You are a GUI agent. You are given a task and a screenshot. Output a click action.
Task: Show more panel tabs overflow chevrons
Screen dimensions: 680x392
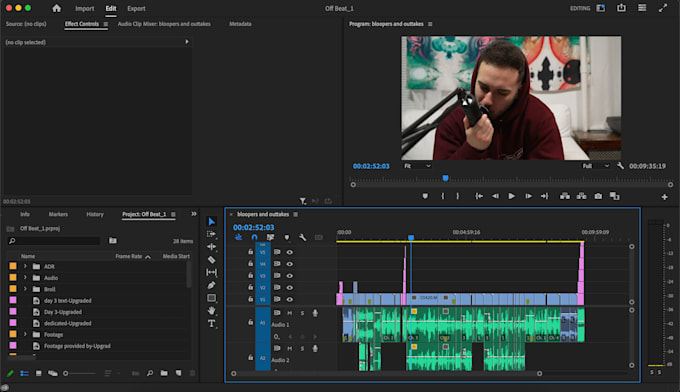(194, 214)
